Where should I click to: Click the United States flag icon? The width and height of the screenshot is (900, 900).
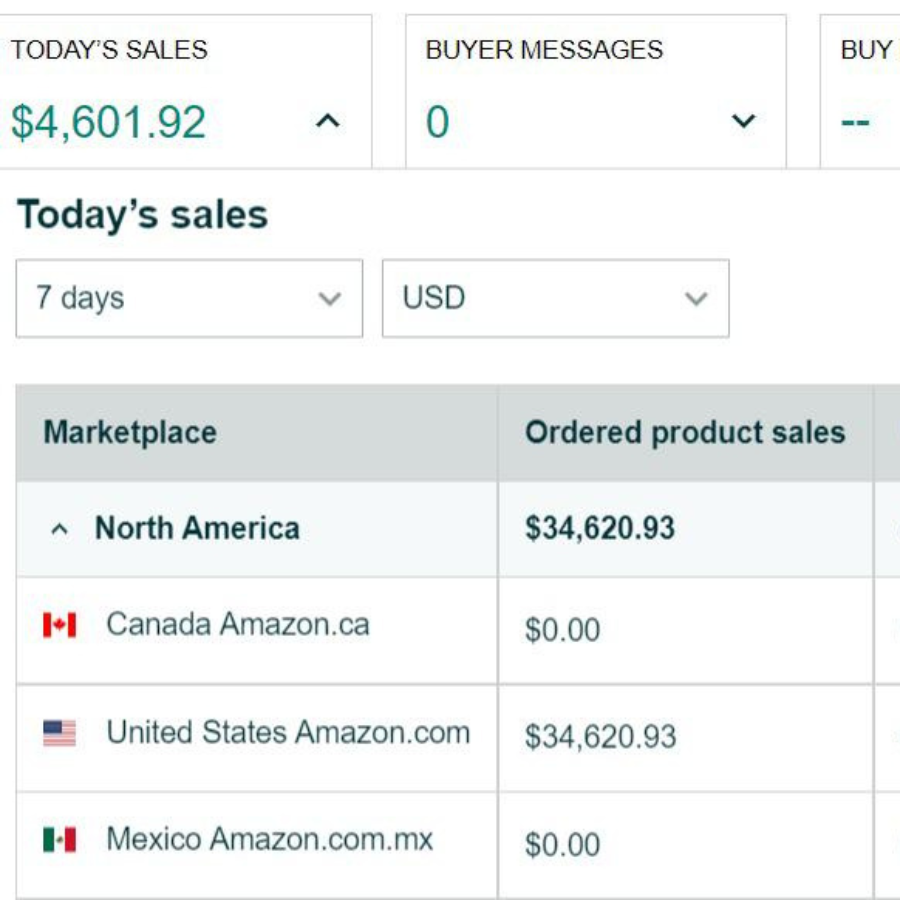click(x=60, y=733)
